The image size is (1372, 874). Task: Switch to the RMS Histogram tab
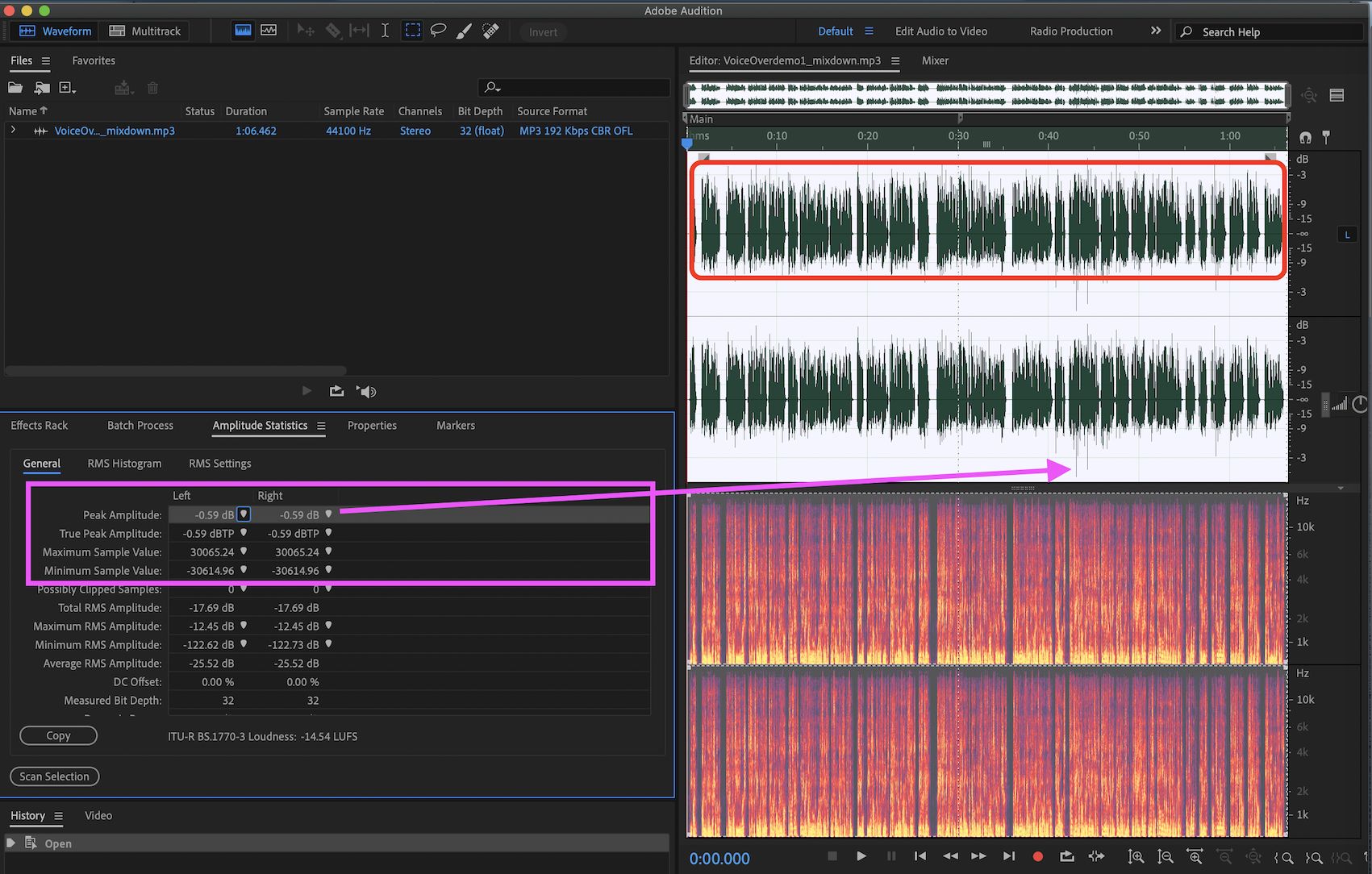(124, 464)
